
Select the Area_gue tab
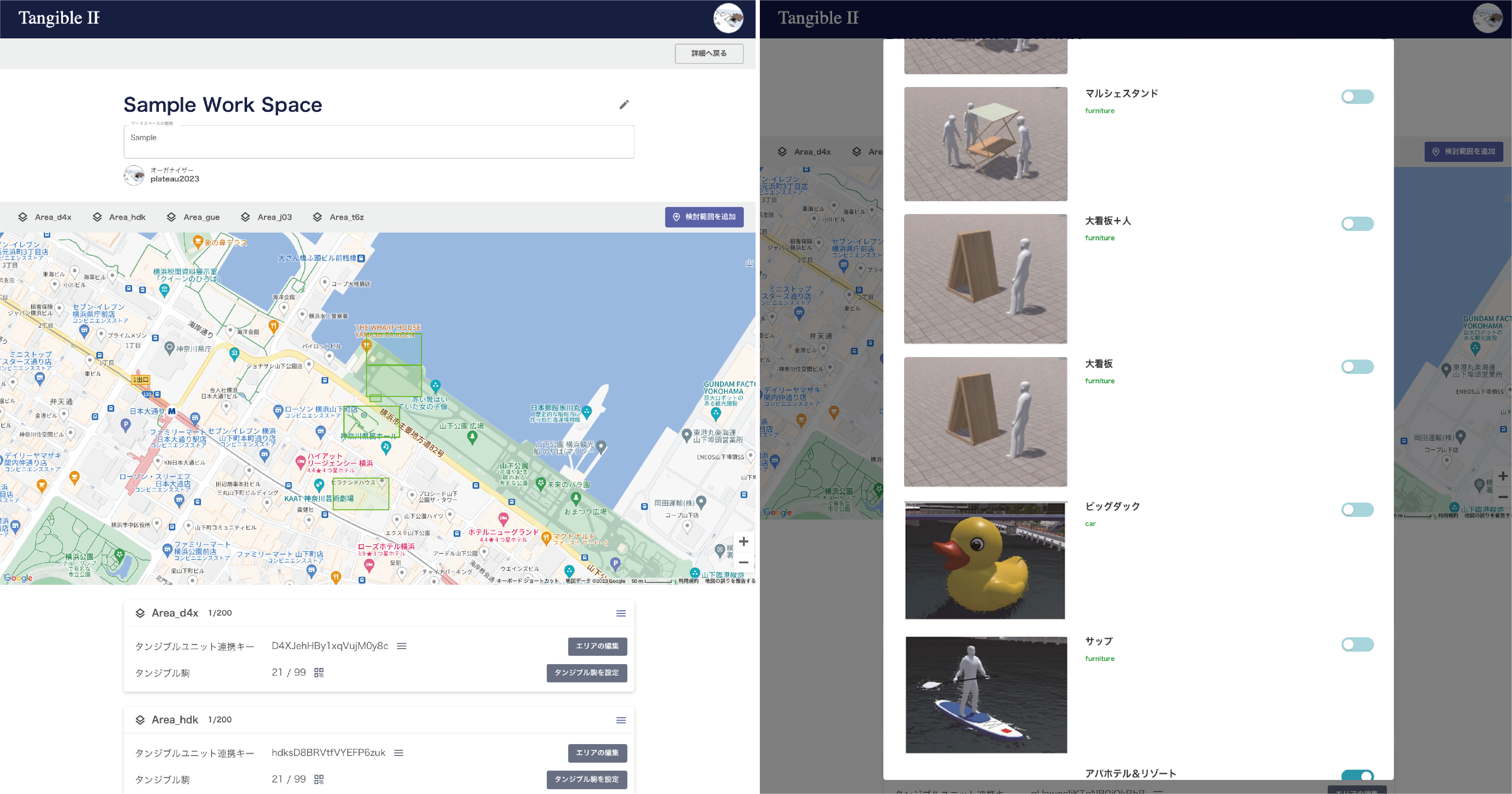tap(193, 217)
